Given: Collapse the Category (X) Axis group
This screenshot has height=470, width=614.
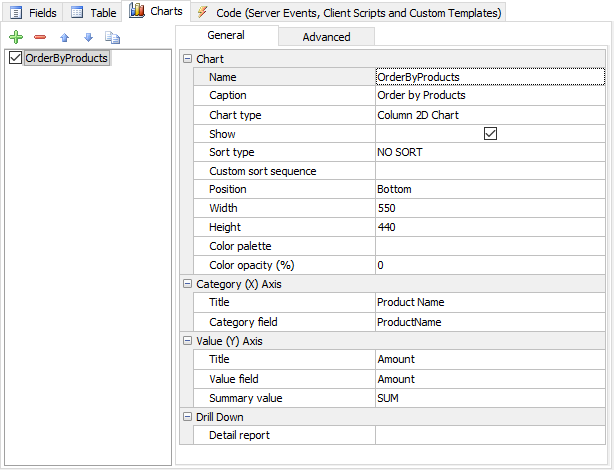Looking at the screenshot, I should tap(187, 284).
